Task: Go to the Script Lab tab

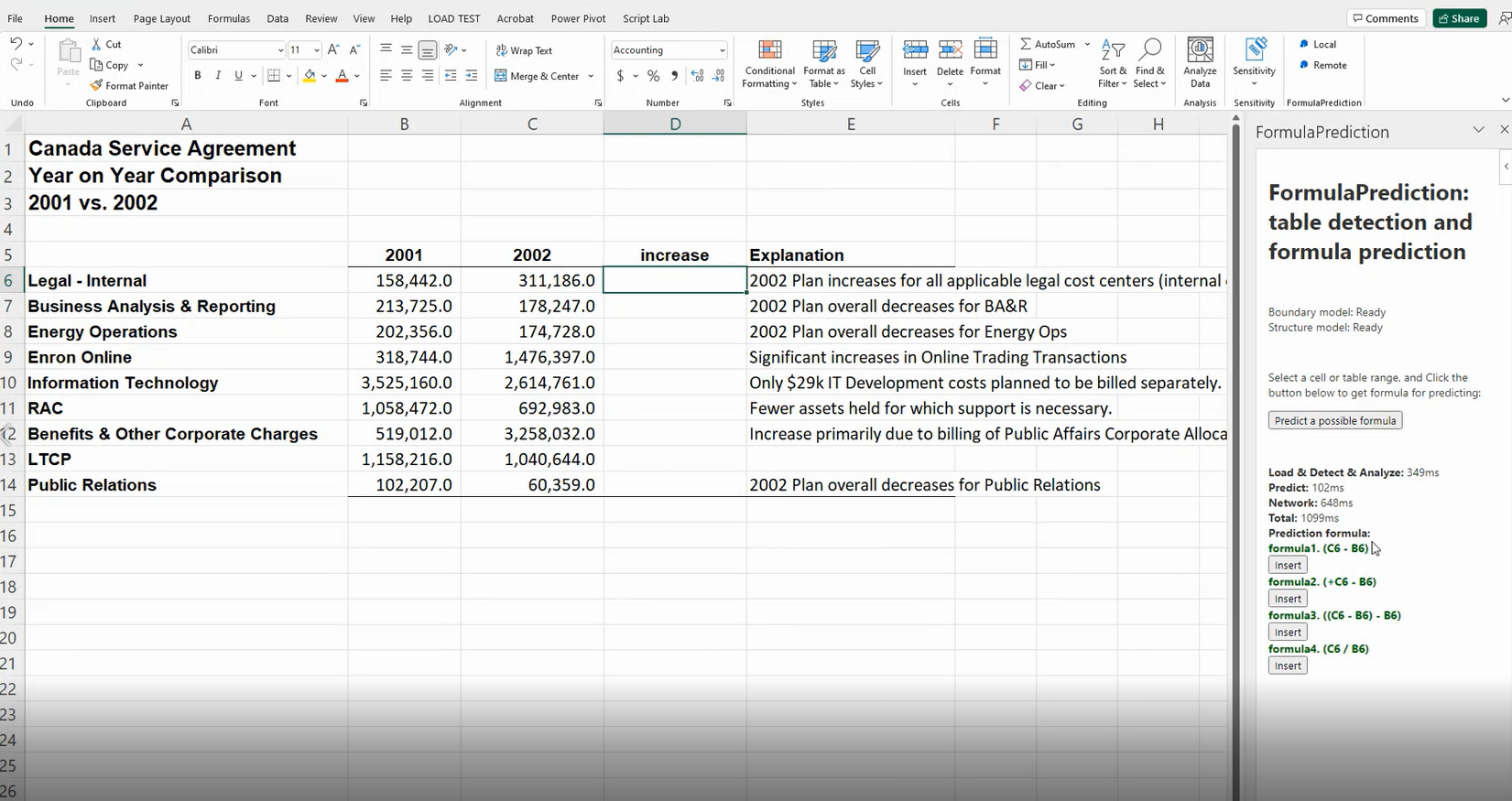Action: tap(646, 18)
